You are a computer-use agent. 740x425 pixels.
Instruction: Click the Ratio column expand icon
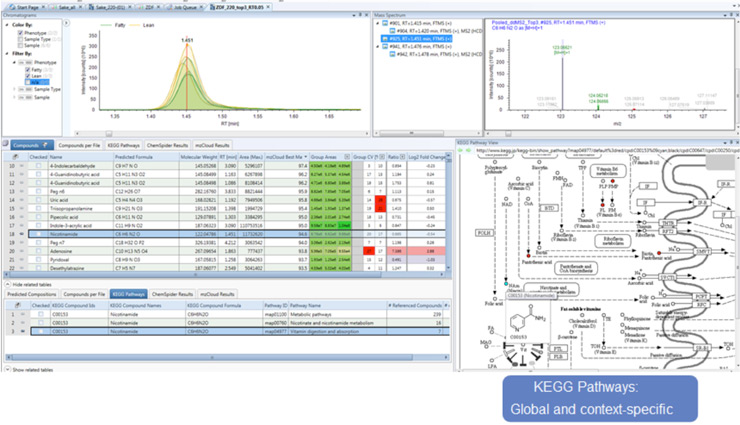point(403,157)
